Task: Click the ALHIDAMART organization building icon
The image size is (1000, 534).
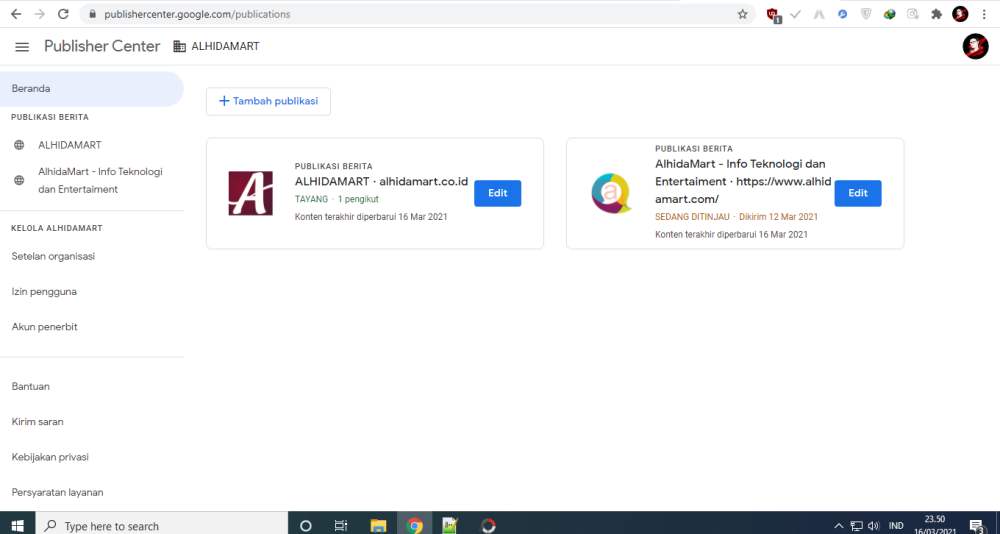Action: click(x=180, y=47)
